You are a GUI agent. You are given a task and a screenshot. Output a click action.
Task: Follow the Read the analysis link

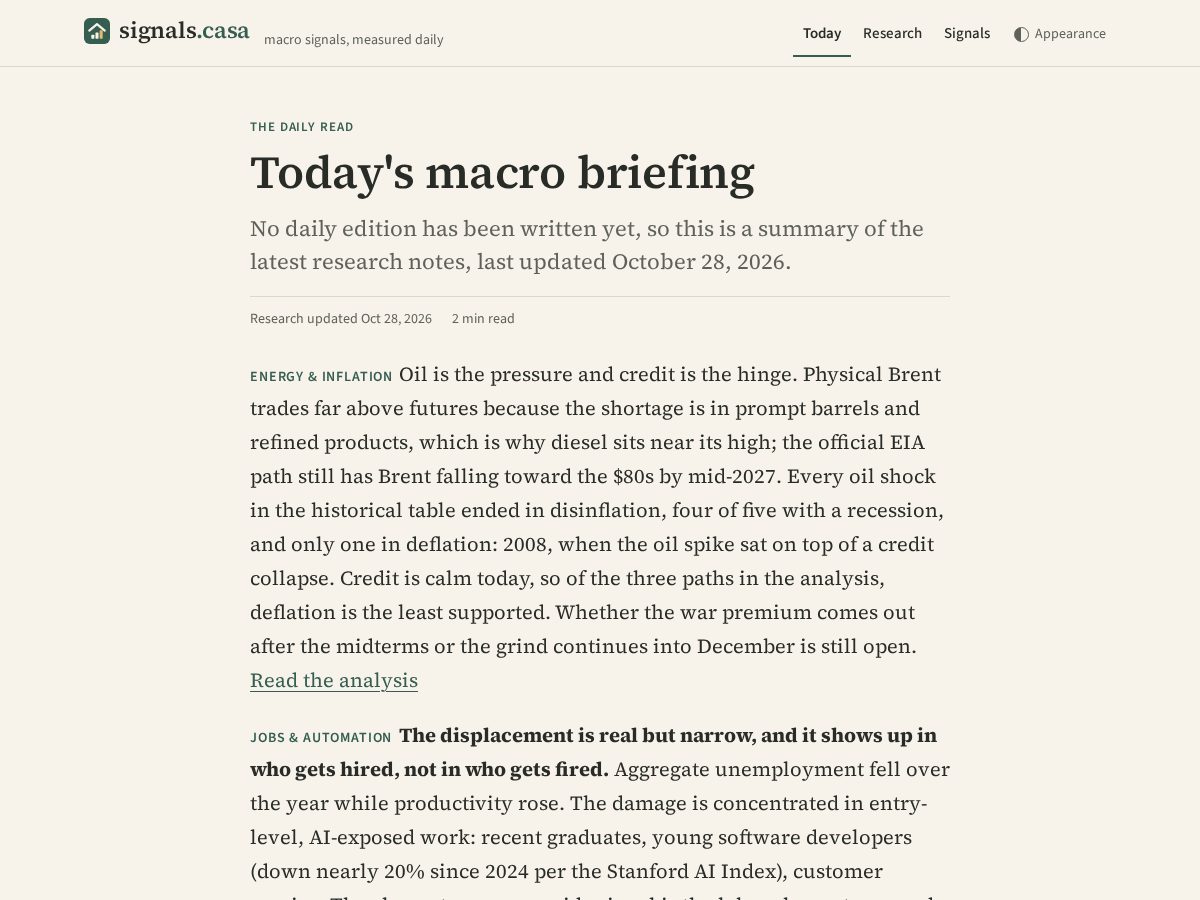334,680
